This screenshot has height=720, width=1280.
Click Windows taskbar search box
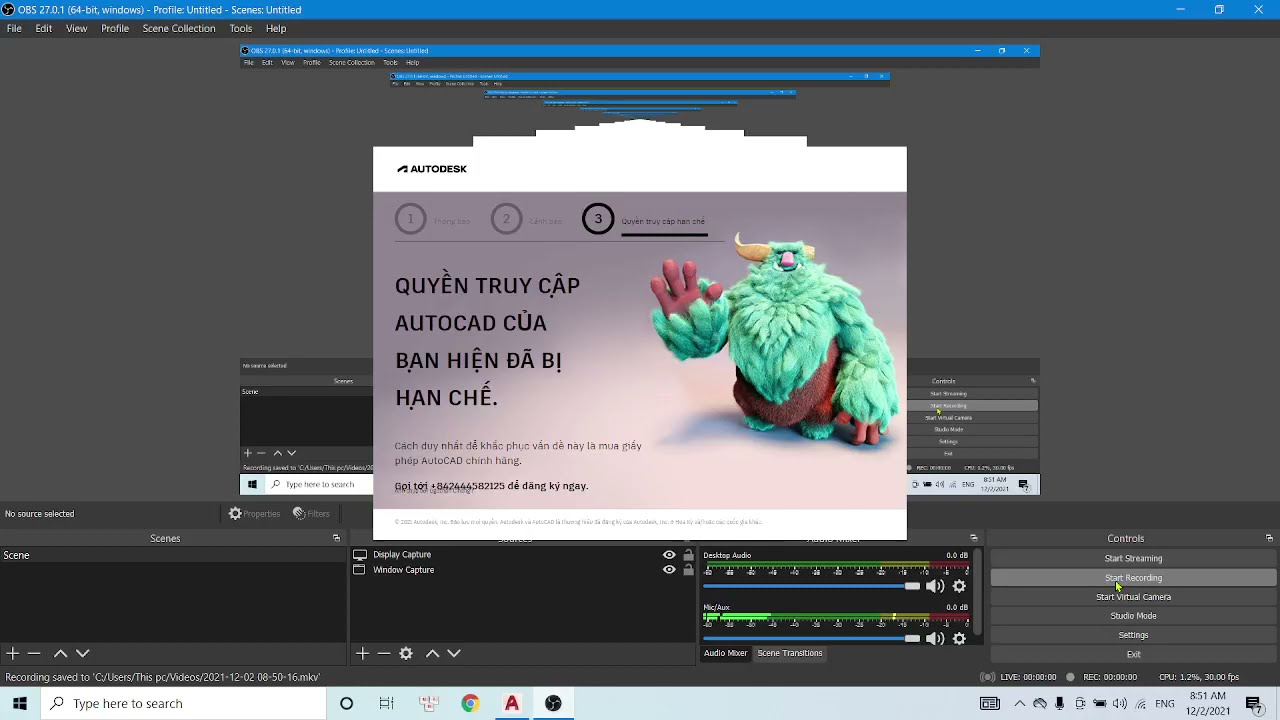(x=183, y=703)
